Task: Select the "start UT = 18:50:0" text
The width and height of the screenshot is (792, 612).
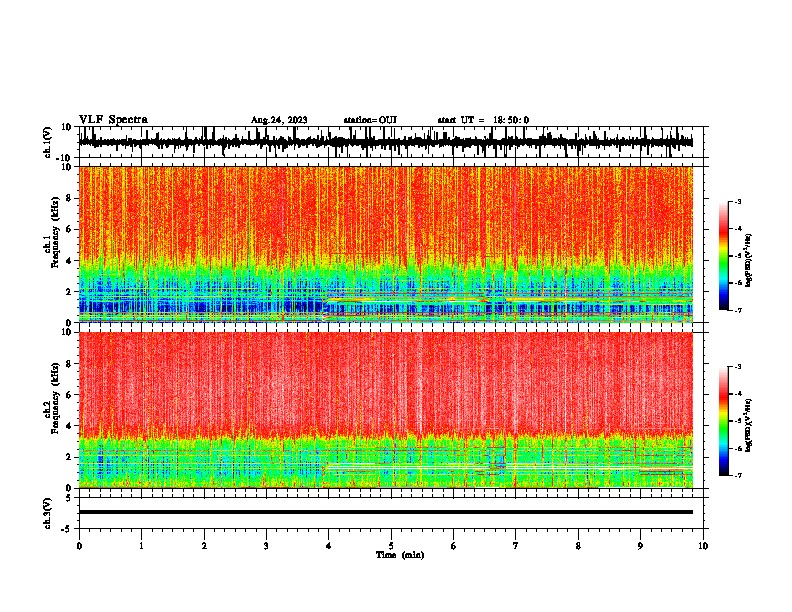Action: [x=483, y=120]
